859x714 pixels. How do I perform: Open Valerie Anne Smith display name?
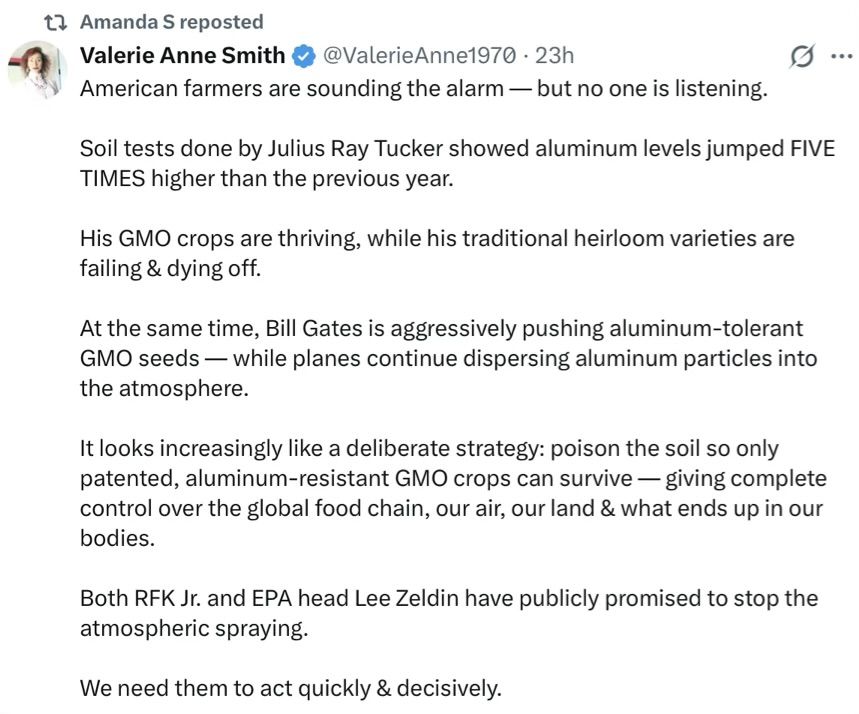point(182,55)
